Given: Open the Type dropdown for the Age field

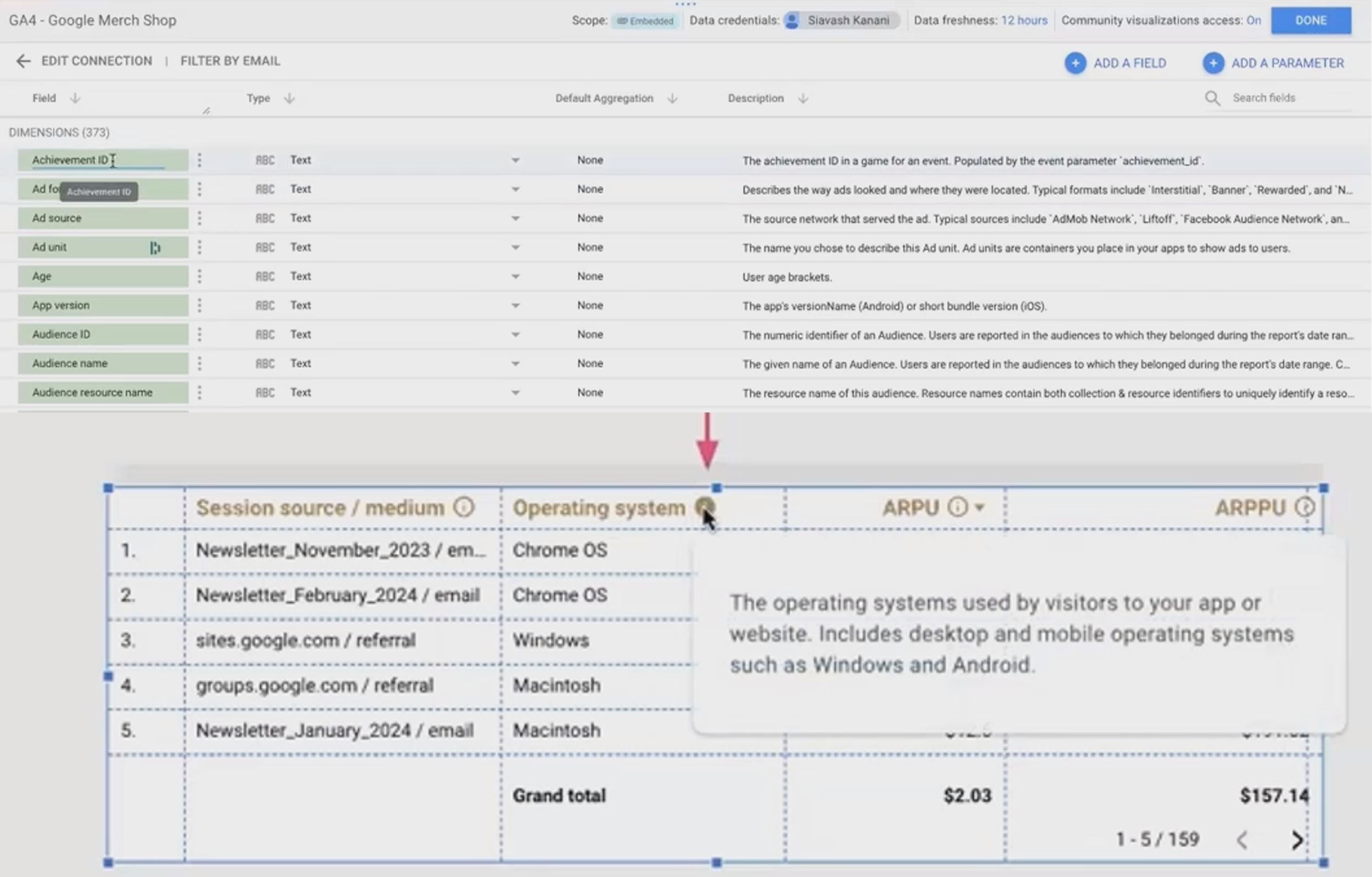Looking at the screenshot, I should tap(515, 277).
